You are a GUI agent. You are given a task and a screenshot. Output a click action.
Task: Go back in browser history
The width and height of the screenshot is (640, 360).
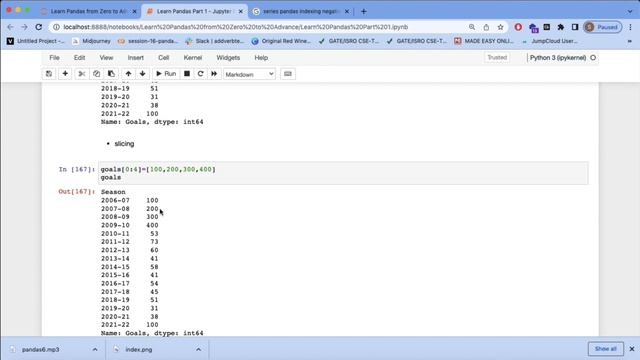tap(11, 27)
